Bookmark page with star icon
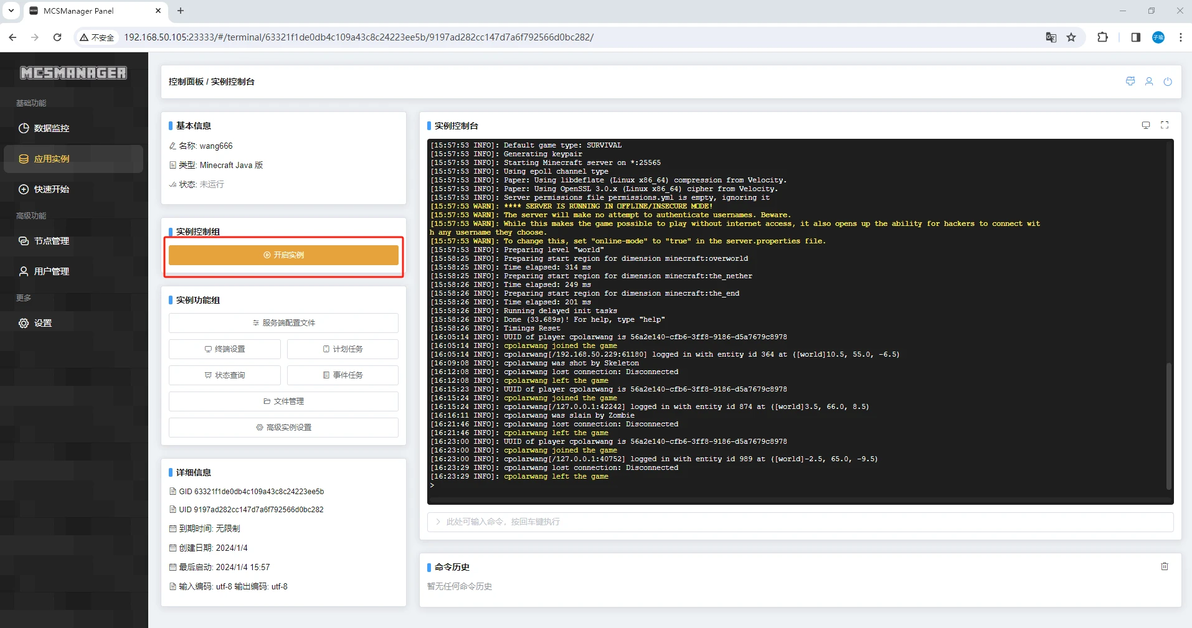1192x628 pixels. [1071, 37]
